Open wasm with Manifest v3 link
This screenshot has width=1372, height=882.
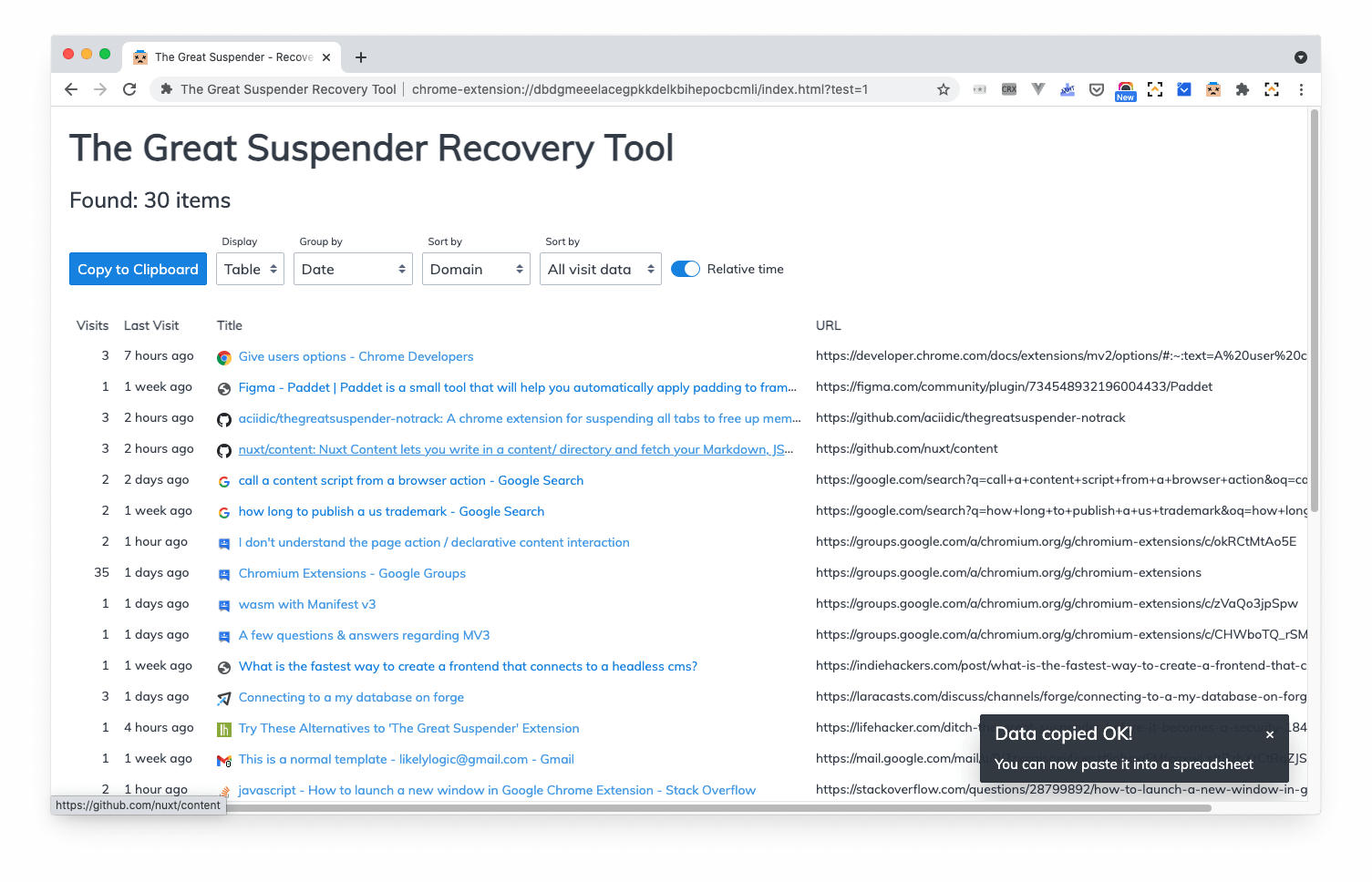pos(307,604)
